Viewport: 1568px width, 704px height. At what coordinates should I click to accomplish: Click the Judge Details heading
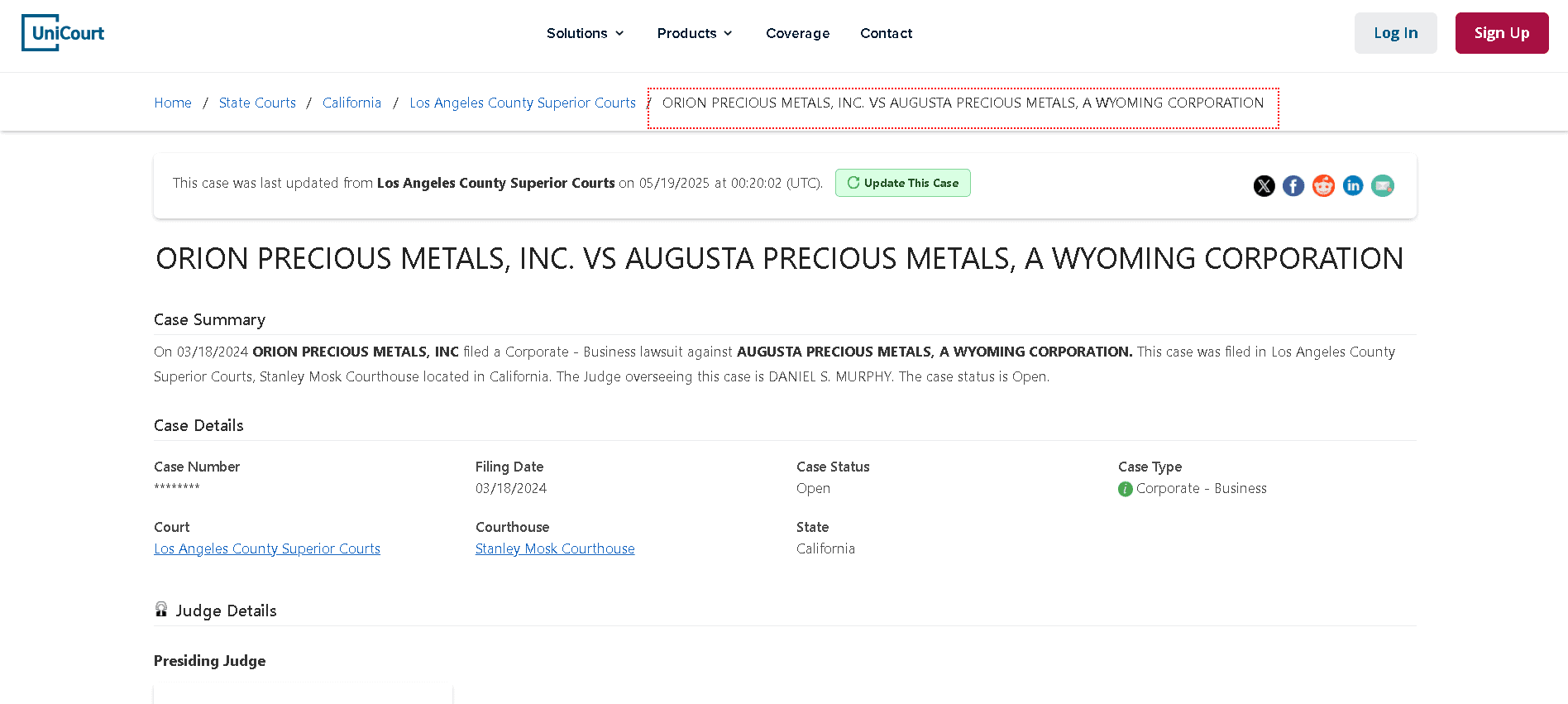click(x=226, y=611)
